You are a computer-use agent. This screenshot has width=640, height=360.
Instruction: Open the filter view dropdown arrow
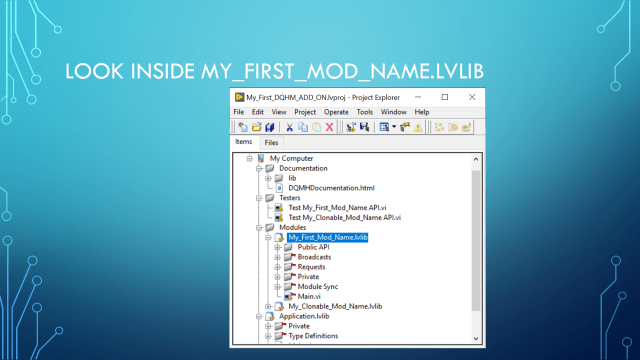[x=394, y=127]
